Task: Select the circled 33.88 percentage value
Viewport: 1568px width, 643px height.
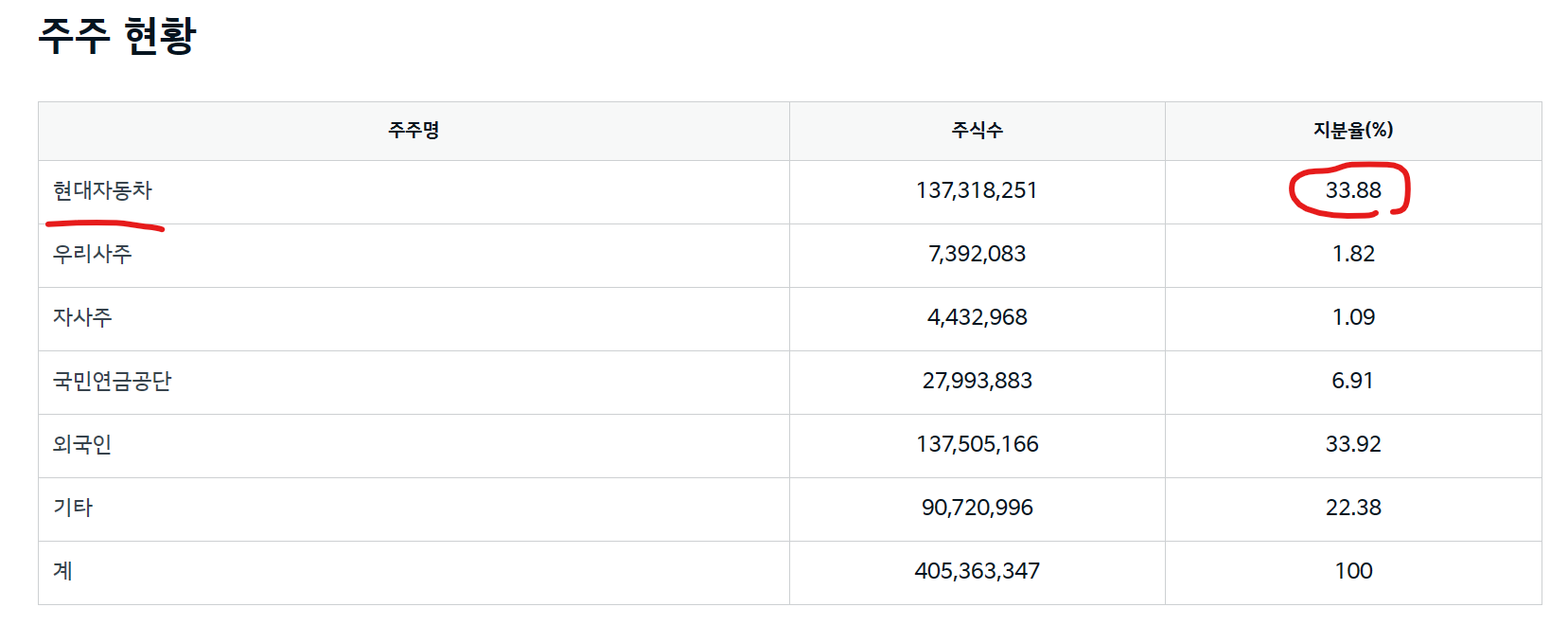Action: (x=1352, y=191)
